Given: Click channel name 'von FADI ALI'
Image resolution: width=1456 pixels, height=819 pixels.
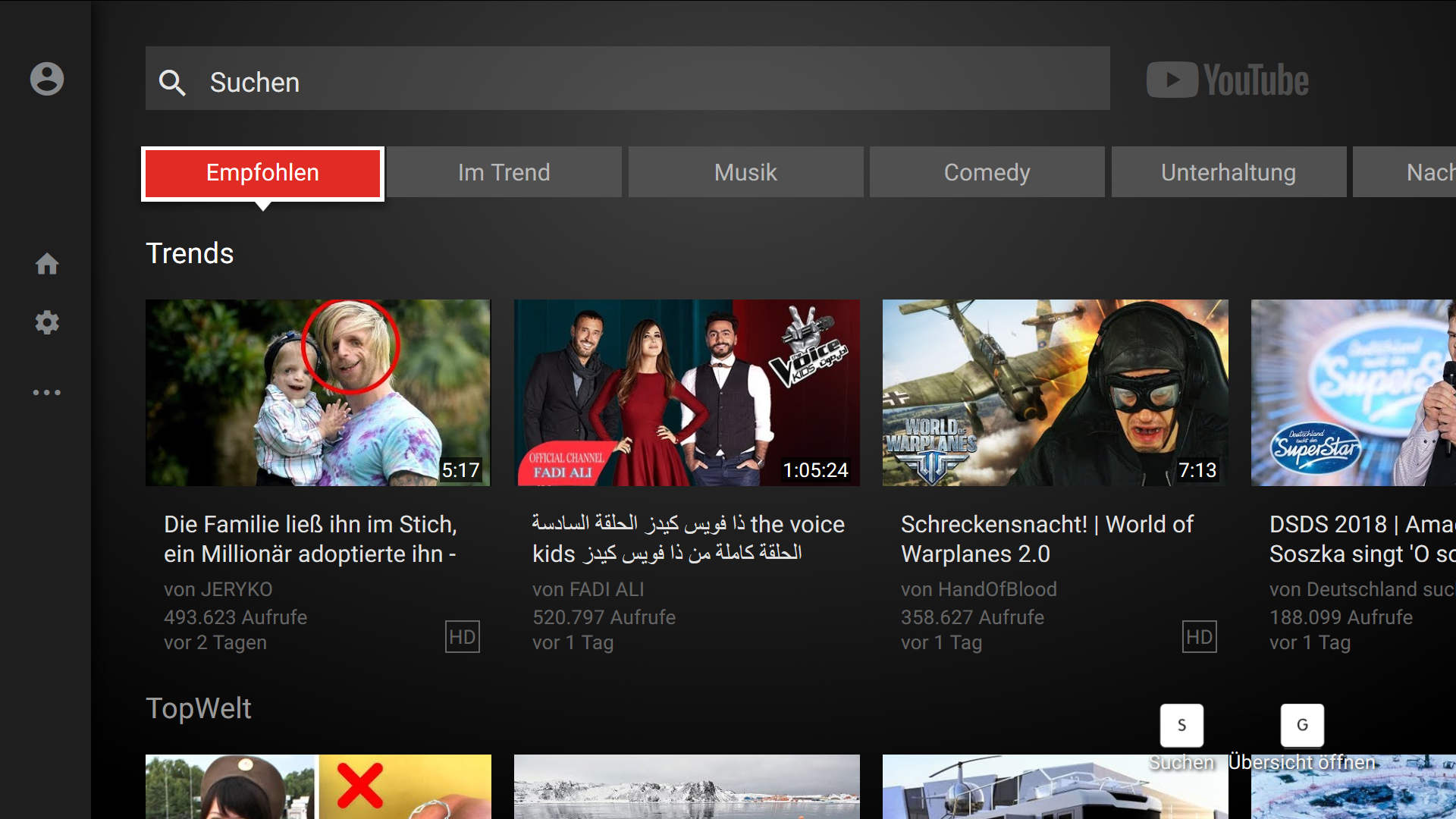Looking at the screenshot, I should [x=588, y=589].
